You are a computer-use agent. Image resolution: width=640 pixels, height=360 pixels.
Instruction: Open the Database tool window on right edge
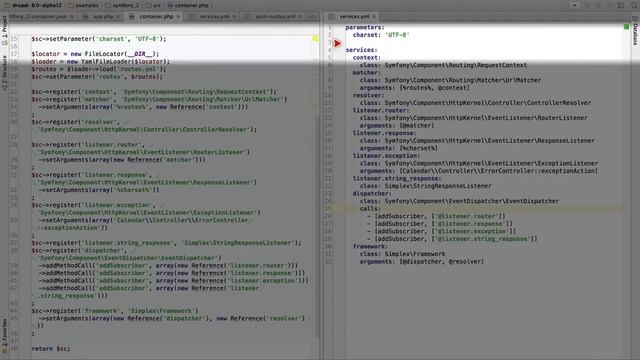pyautogui.click(x=635, y=32)
